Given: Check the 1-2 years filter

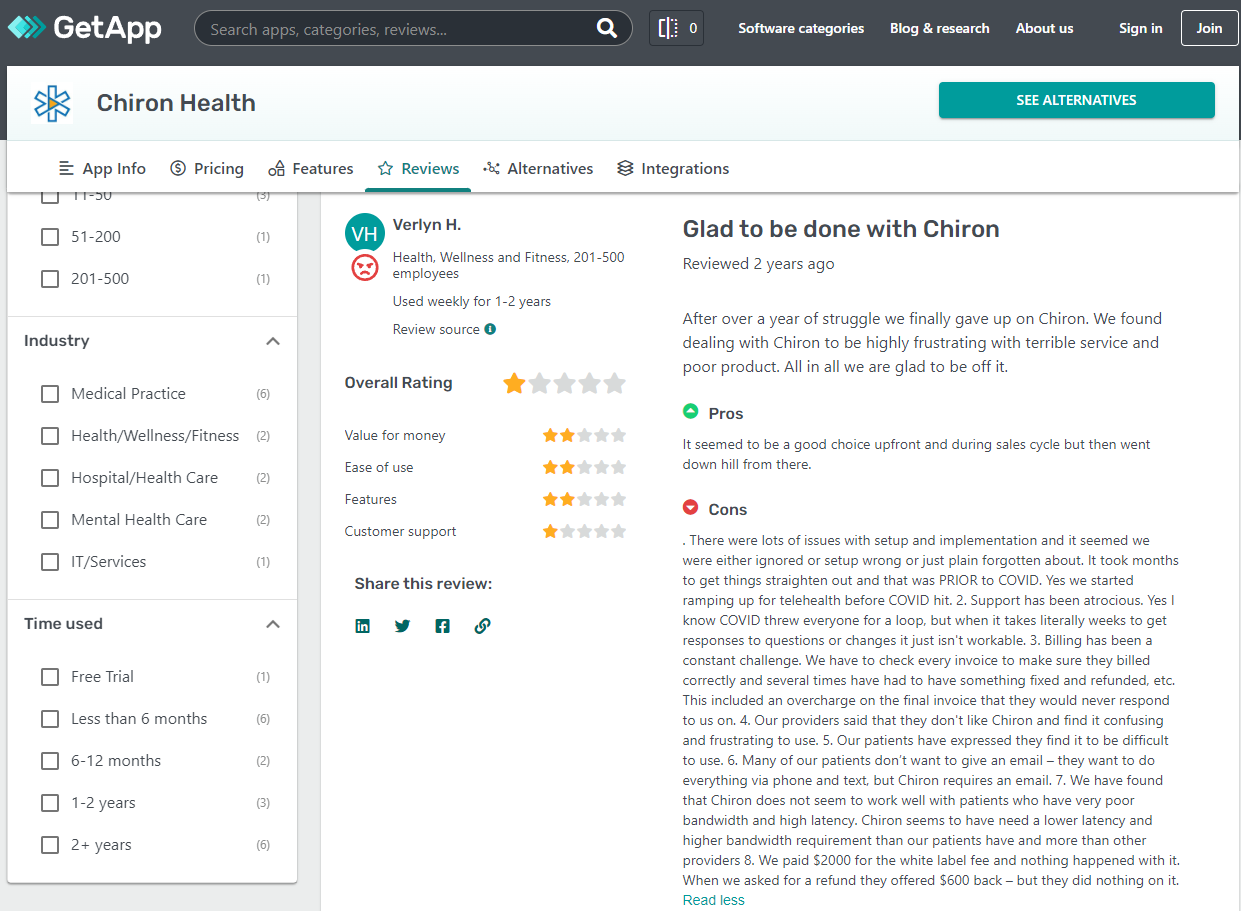Looking at the screenshot, I should [50, 803].
